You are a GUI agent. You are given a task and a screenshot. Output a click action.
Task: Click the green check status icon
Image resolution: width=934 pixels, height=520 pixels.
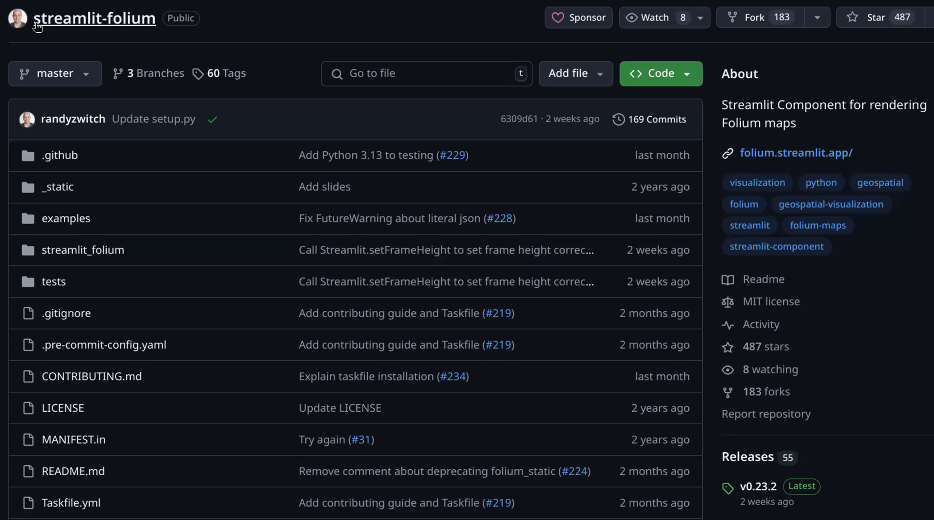(212, 119)
